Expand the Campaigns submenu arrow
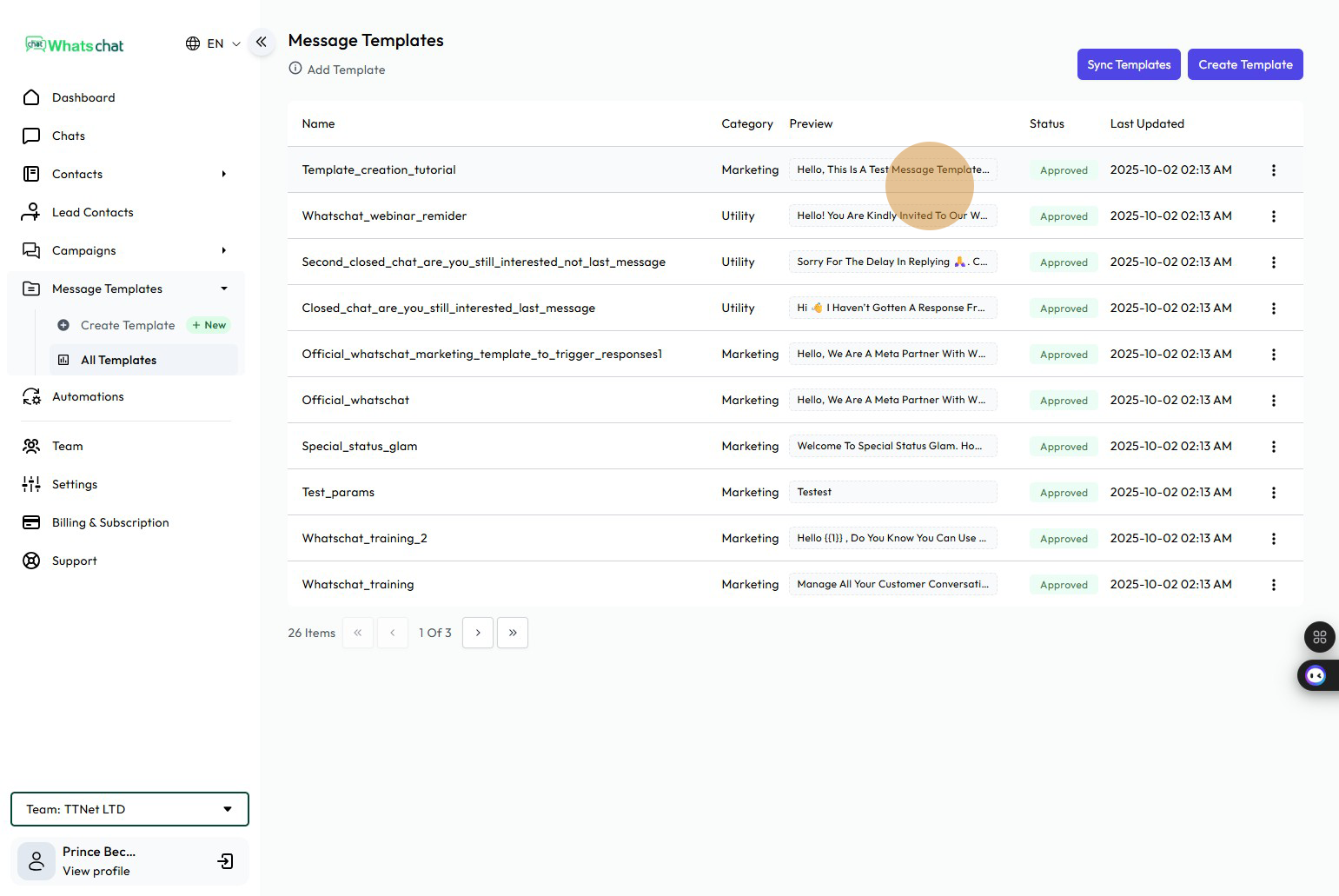The image size is (1339, 896). coord(223,250)
